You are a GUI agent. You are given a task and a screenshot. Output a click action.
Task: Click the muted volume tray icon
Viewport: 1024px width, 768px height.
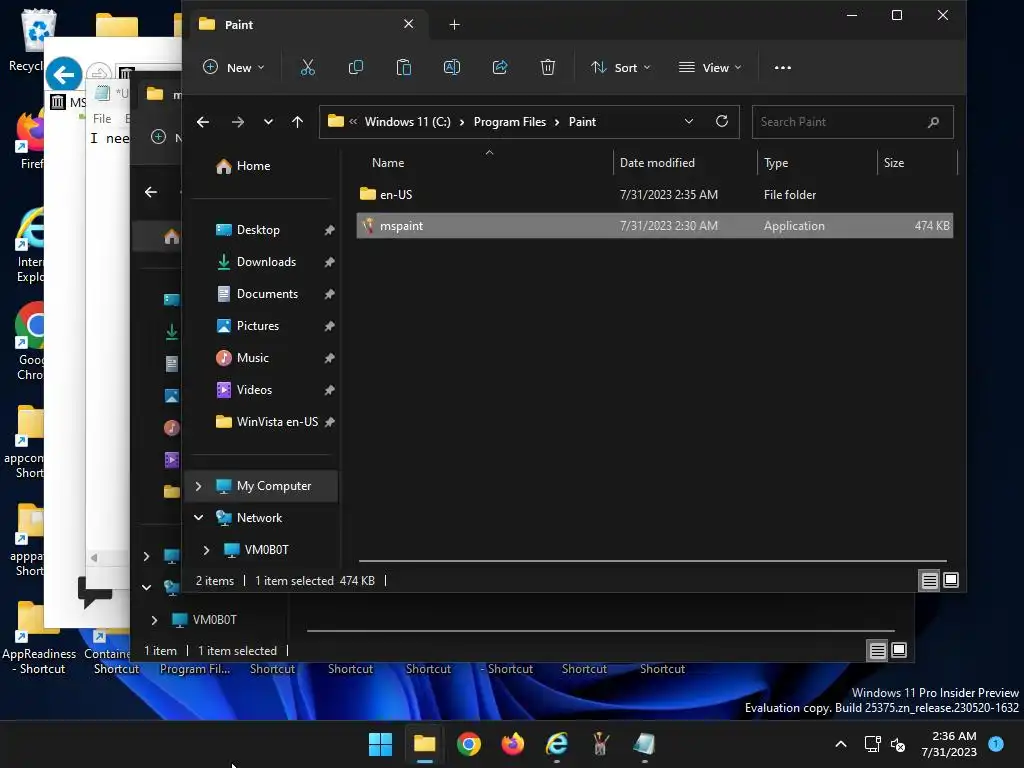point(898,744)
